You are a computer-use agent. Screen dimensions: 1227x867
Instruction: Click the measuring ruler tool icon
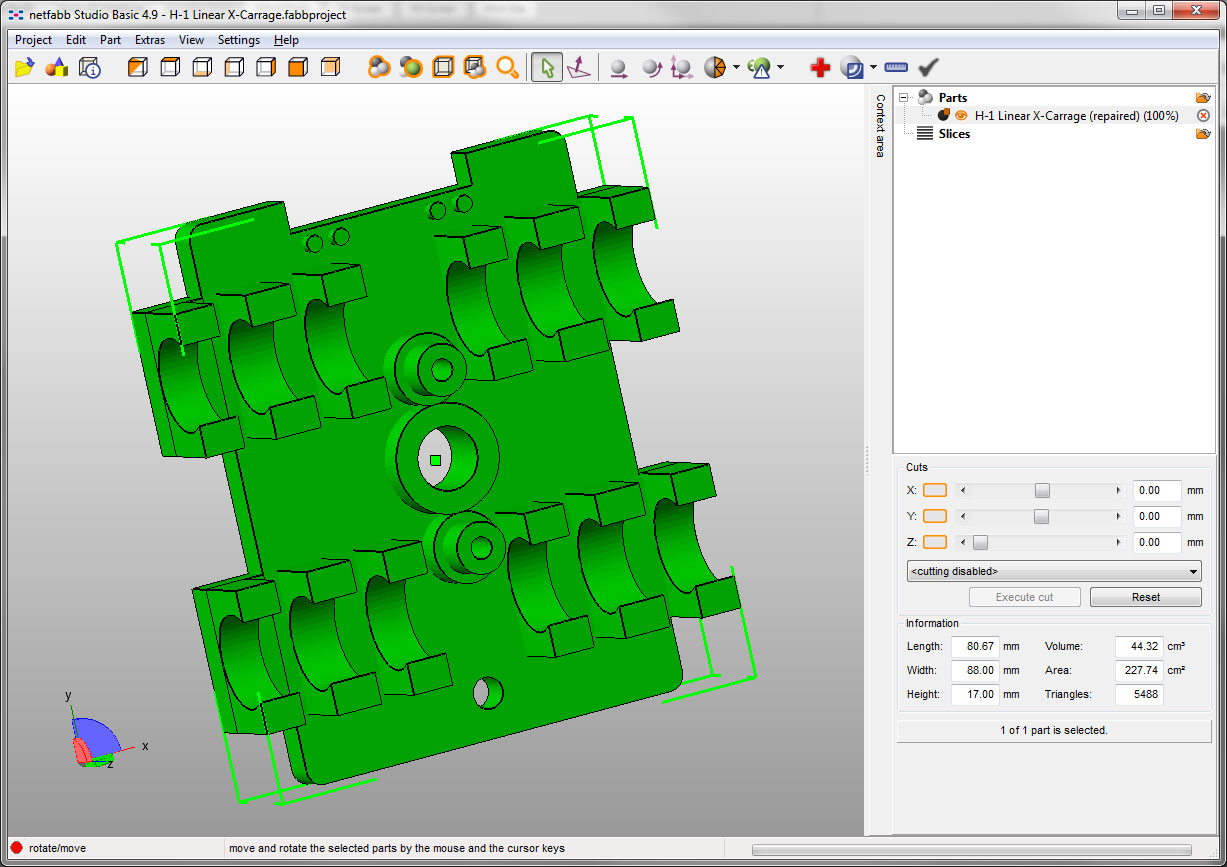tap(896, 68)
